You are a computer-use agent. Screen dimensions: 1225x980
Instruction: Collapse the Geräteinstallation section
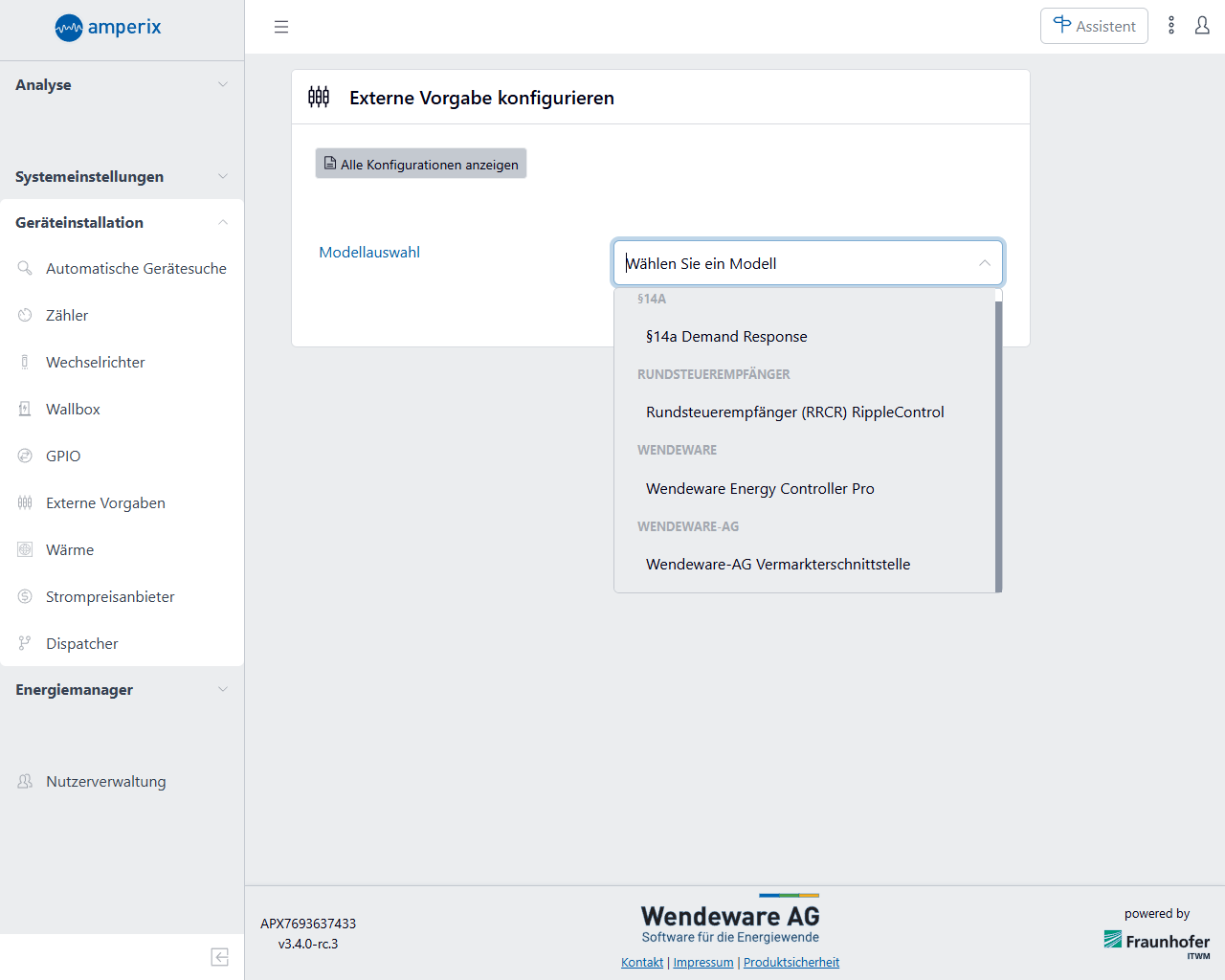122,222
